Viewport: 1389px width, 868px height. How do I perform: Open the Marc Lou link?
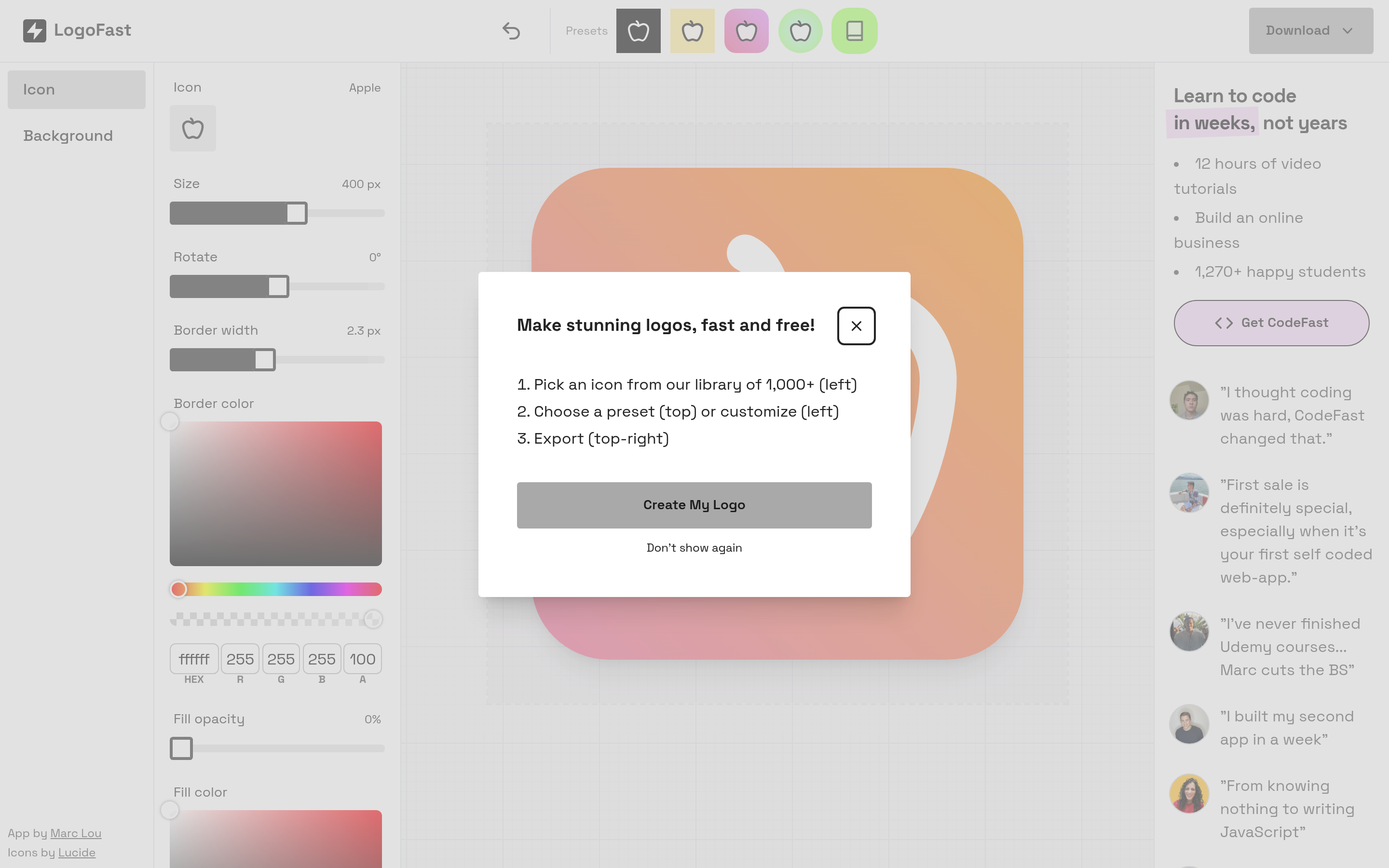pos(76,833)
